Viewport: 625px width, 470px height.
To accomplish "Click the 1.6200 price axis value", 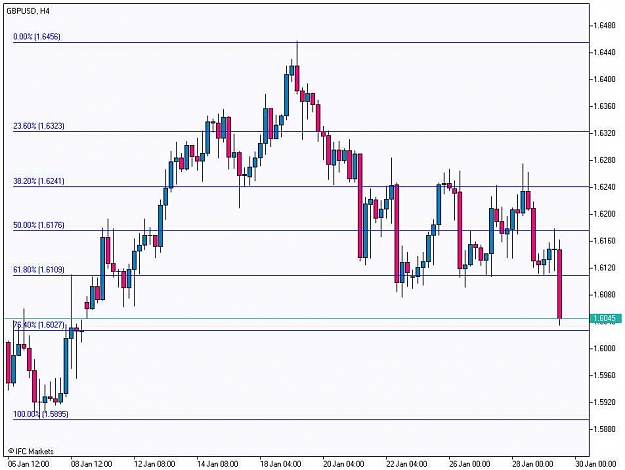I will [604, 214].
